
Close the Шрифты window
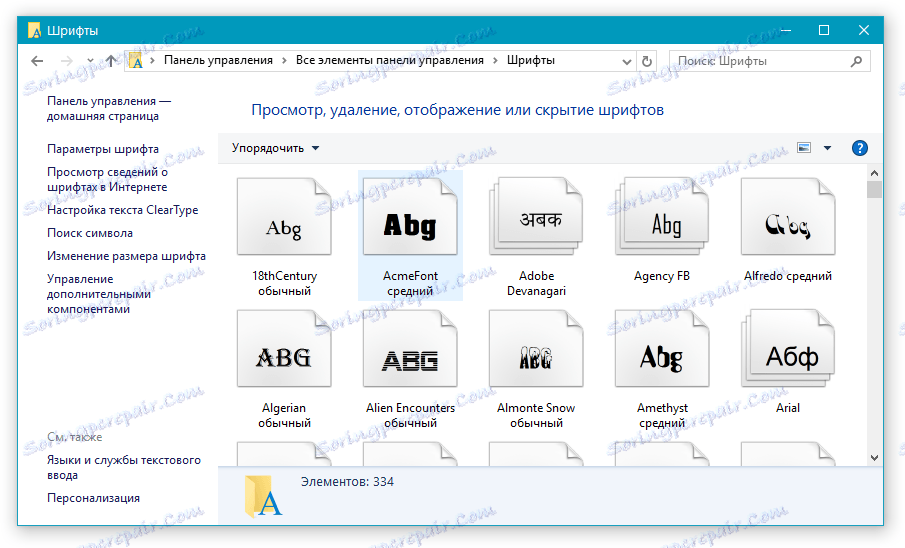click(863, 30)
